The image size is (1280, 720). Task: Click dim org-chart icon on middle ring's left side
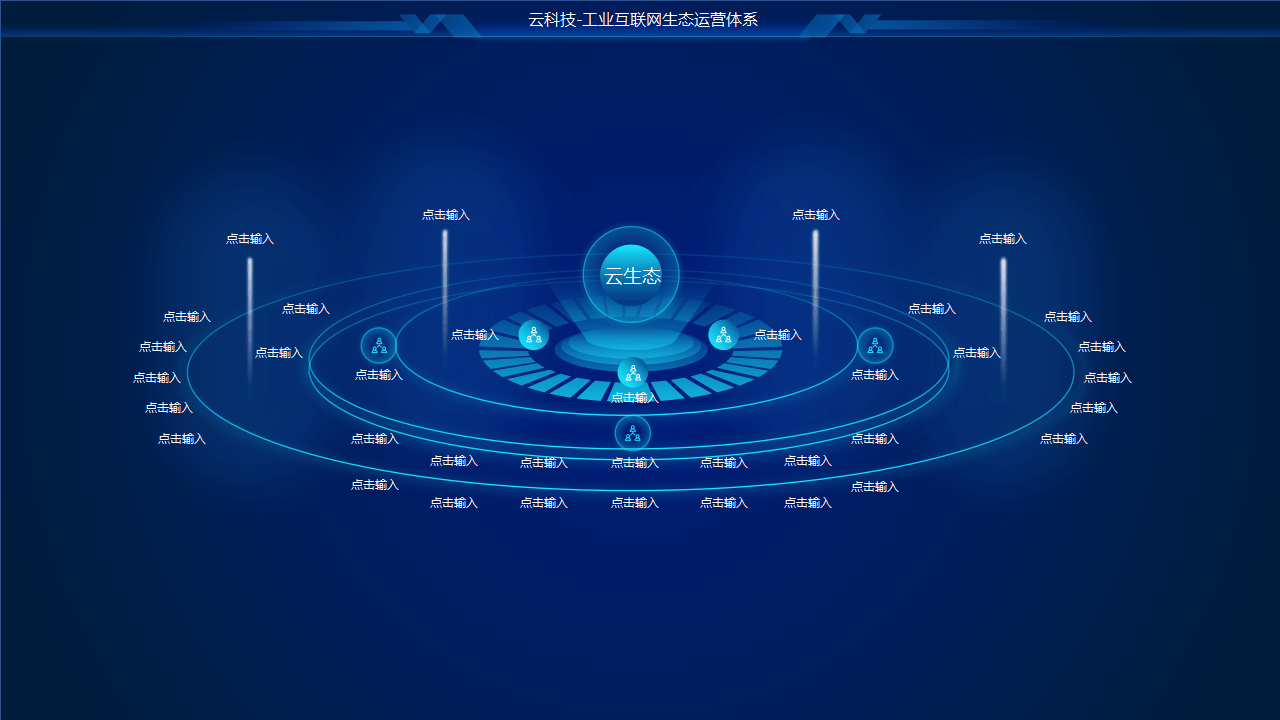click(379, 346)
